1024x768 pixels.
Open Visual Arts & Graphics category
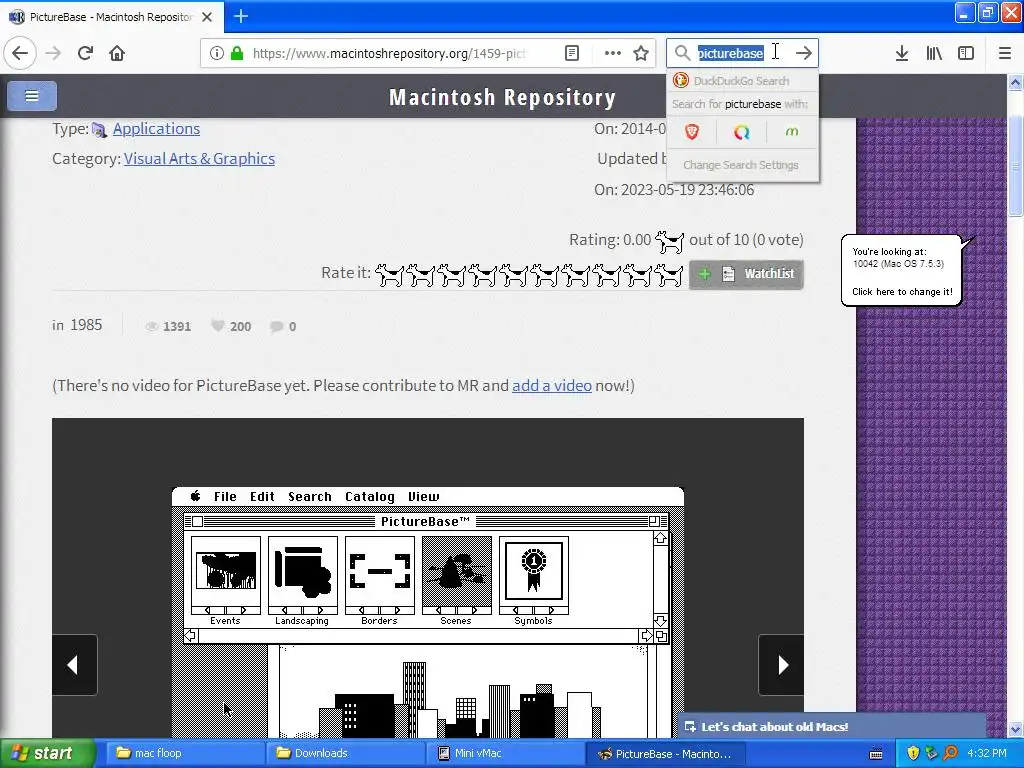point(199,159)
